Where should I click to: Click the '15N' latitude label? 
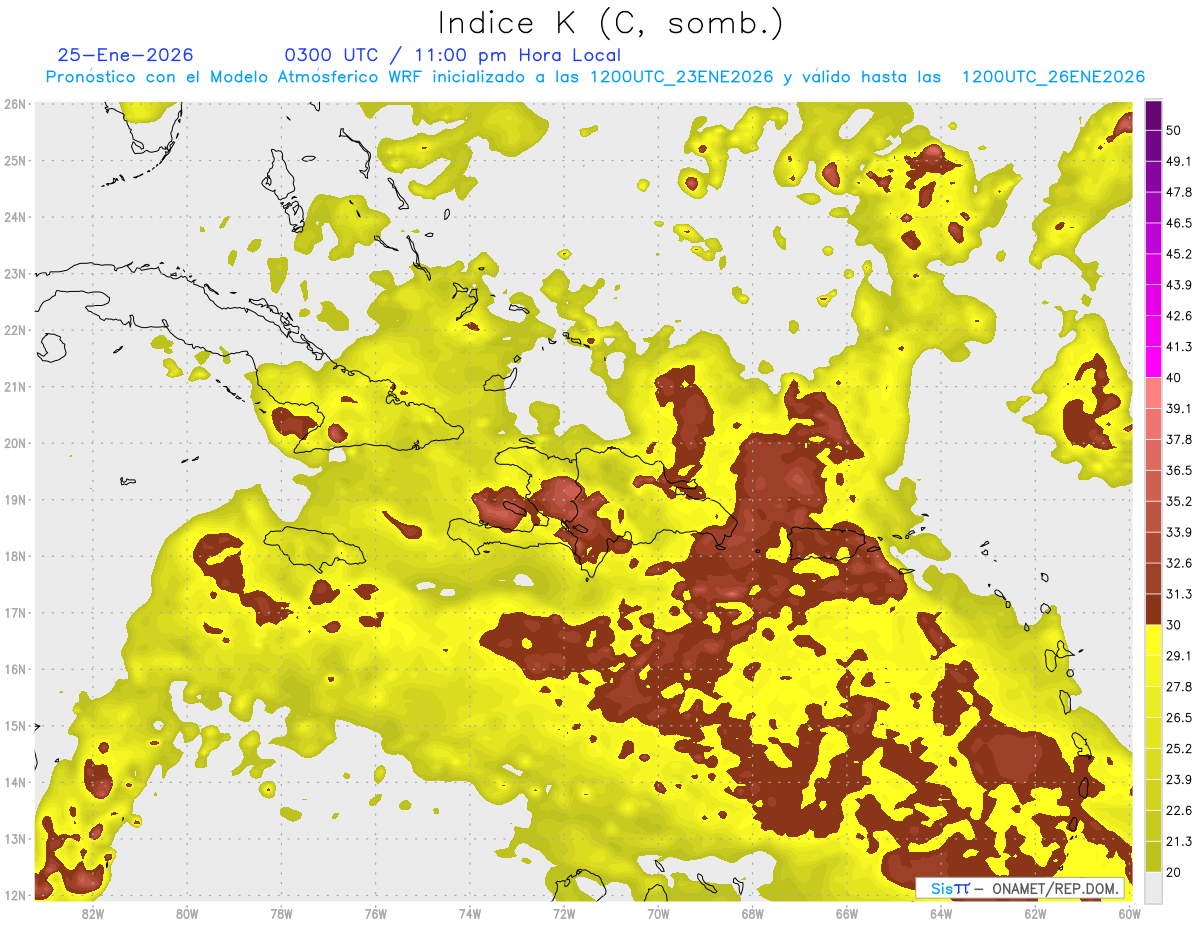coord(15,725)
